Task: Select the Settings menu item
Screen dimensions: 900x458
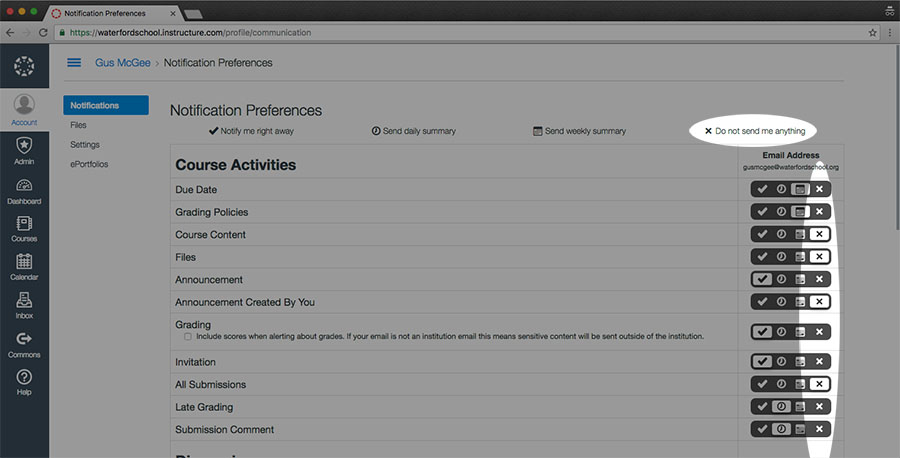Action: coord(85,144)
